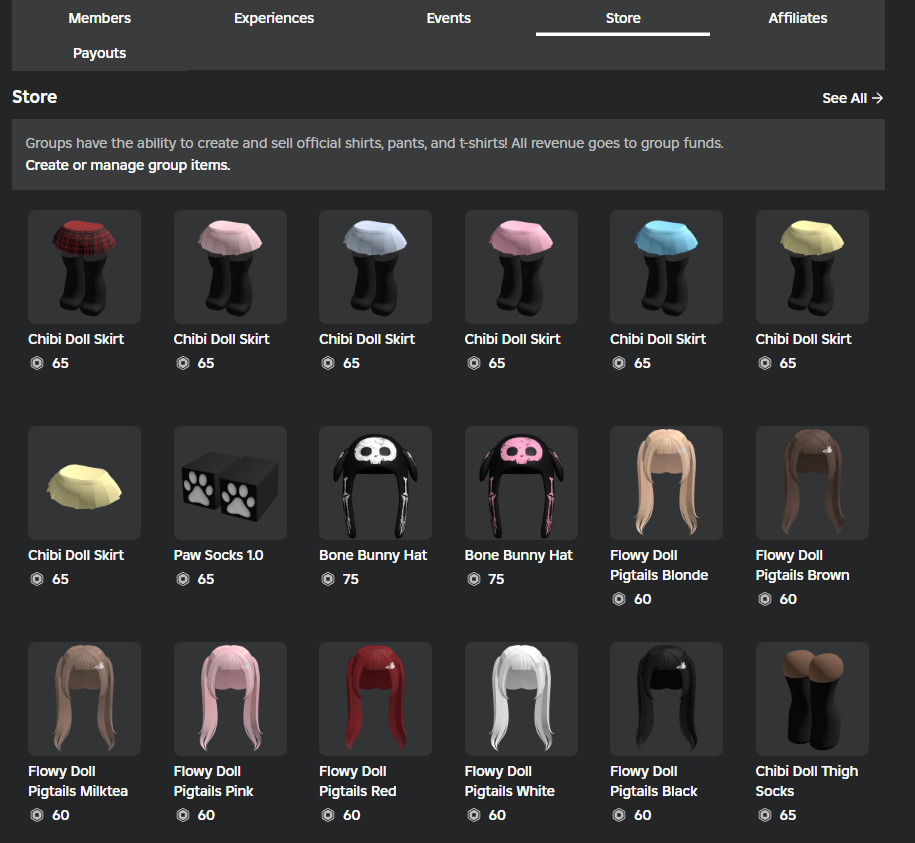Click the Robux icon under Flowy Doll Pigtails Pink
This screenshot has width=915, height=843.
click(x=182, y=815)
